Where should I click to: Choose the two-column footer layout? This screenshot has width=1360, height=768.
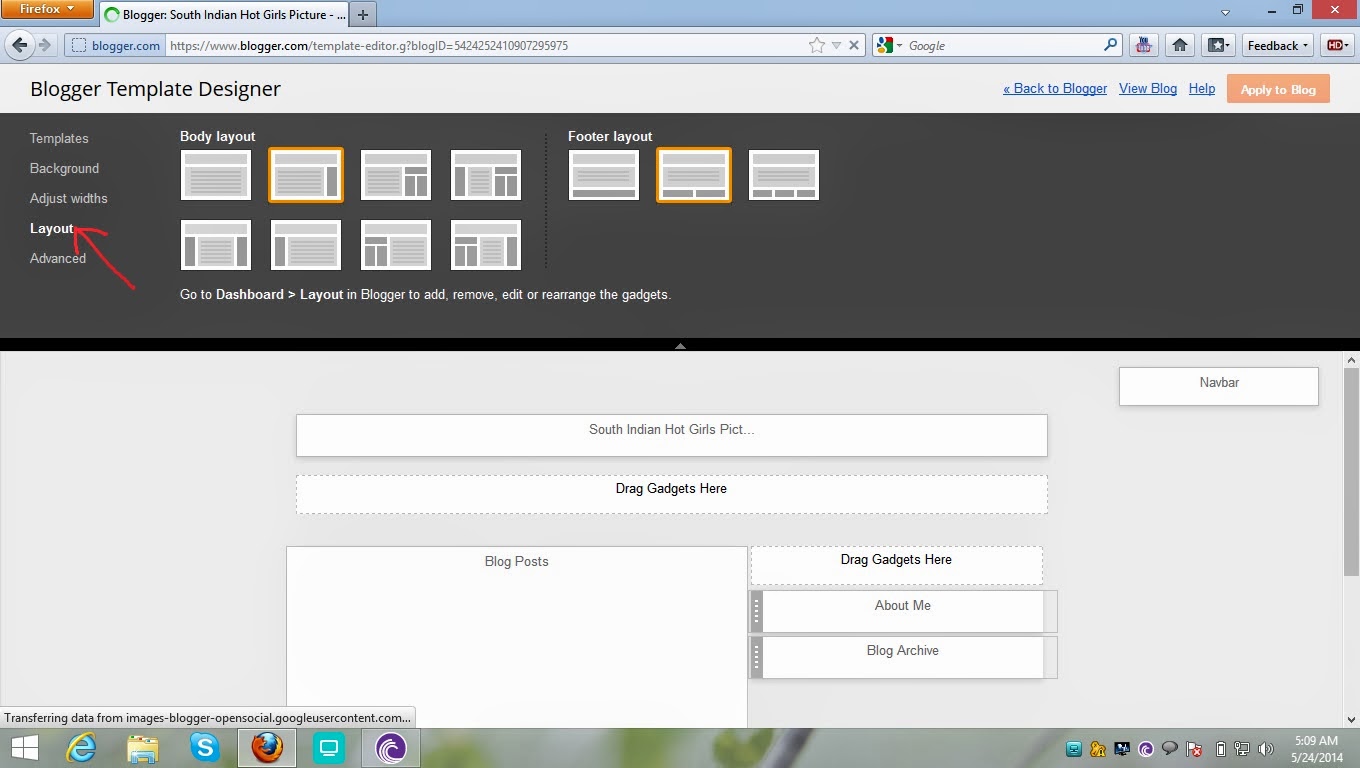click(694, 175)
